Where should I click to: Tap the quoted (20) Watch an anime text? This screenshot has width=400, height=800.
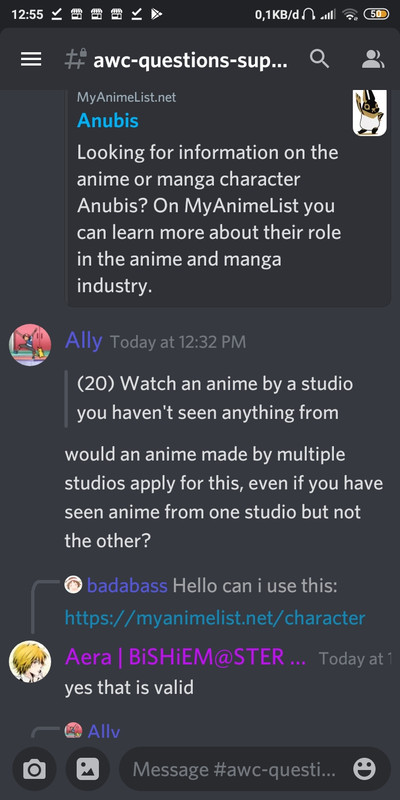click(x=215, y=398)
